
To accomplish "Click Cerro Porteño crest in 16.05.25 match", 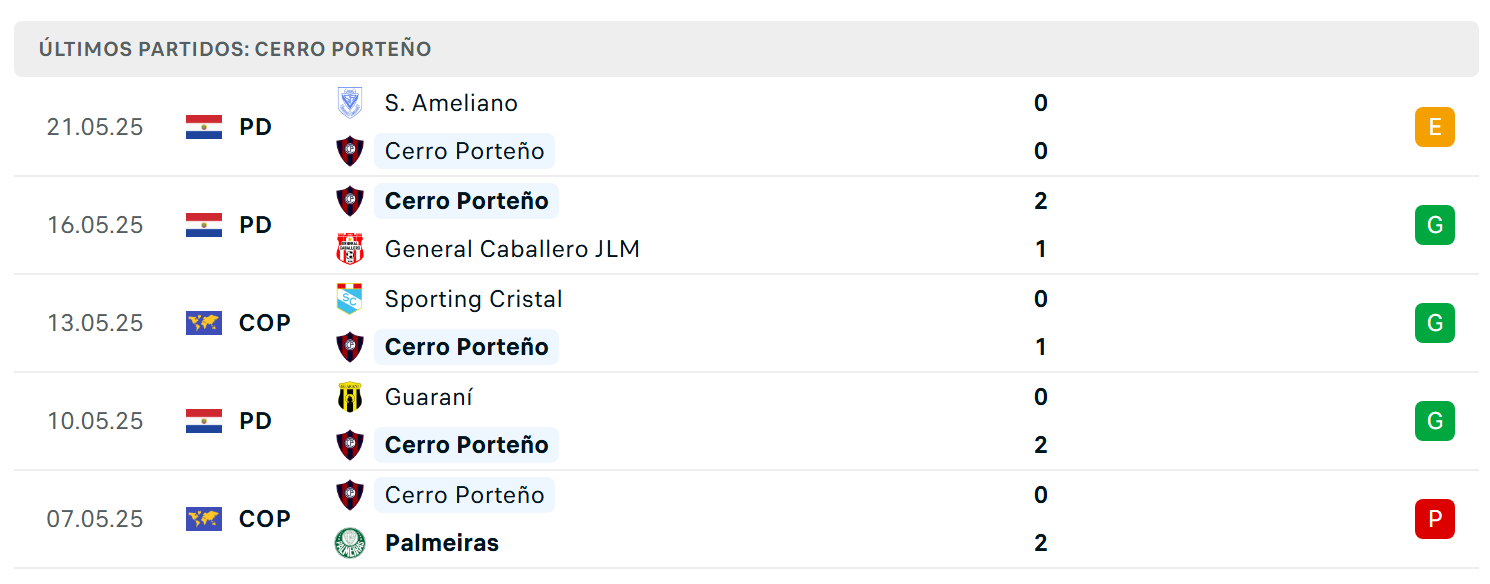I will coord(350,201).
